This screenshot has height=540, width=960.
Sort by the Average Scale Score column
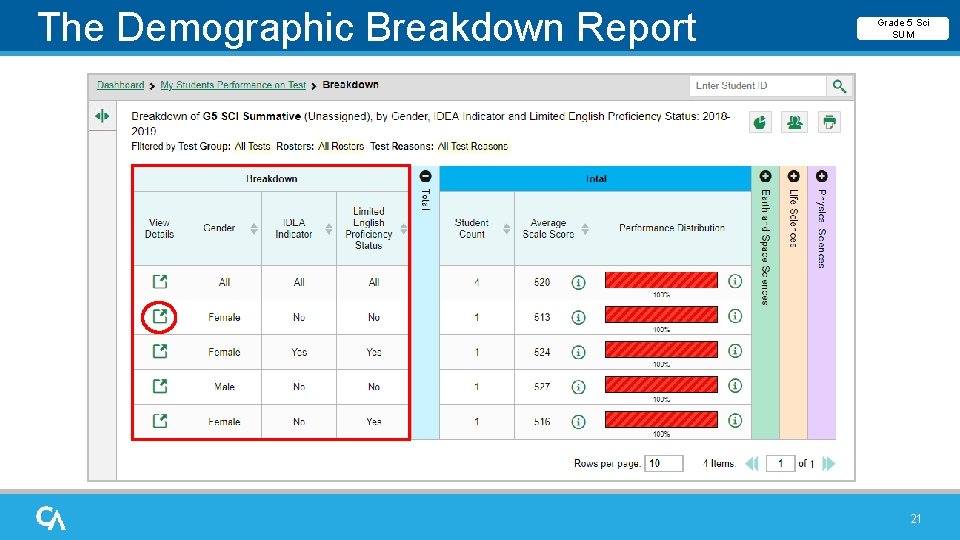pos(585,229)
